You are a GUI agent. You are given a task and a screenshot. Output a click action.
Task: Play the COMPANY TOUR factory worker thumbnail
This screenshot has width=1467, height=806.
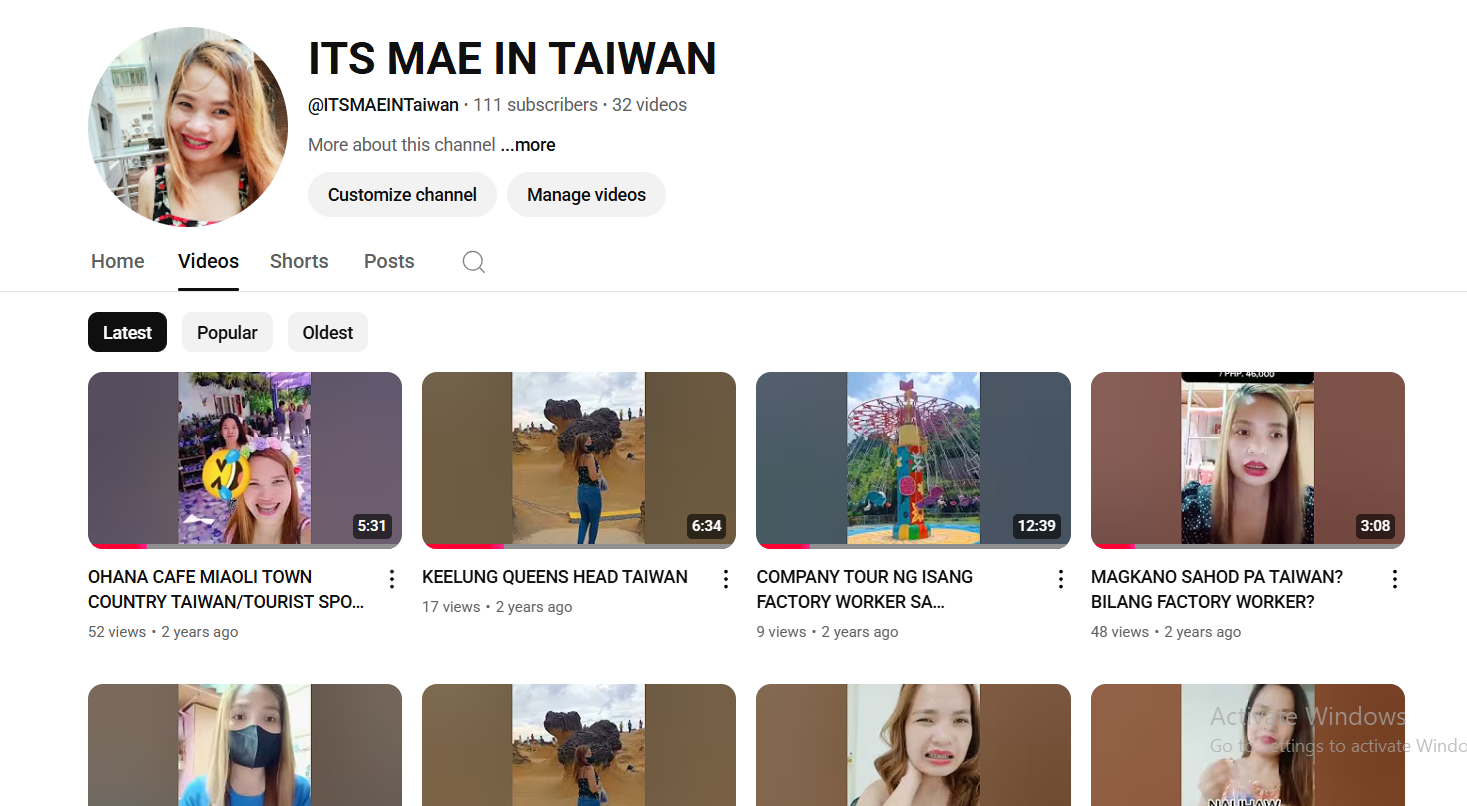pyautogui.click(x=913, y=460)
